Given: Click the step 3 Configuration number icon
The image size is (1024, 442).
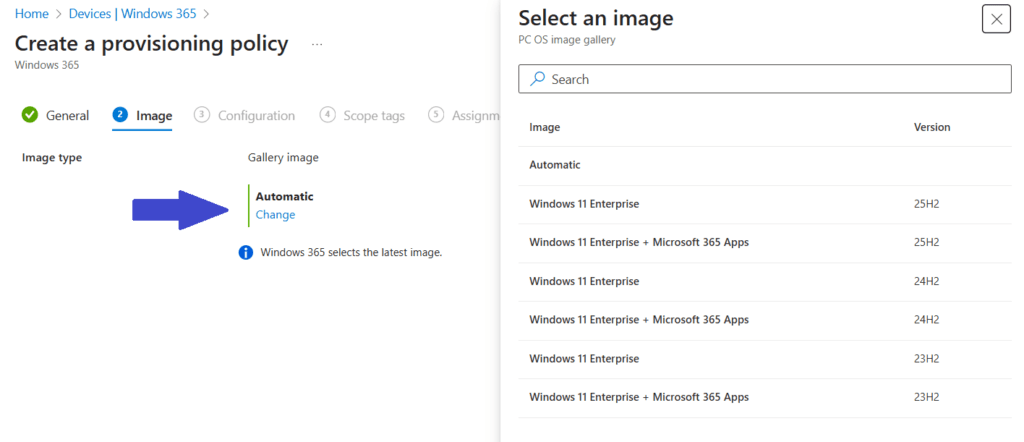Looking at the screenshot, I should (x=203, y=115).
